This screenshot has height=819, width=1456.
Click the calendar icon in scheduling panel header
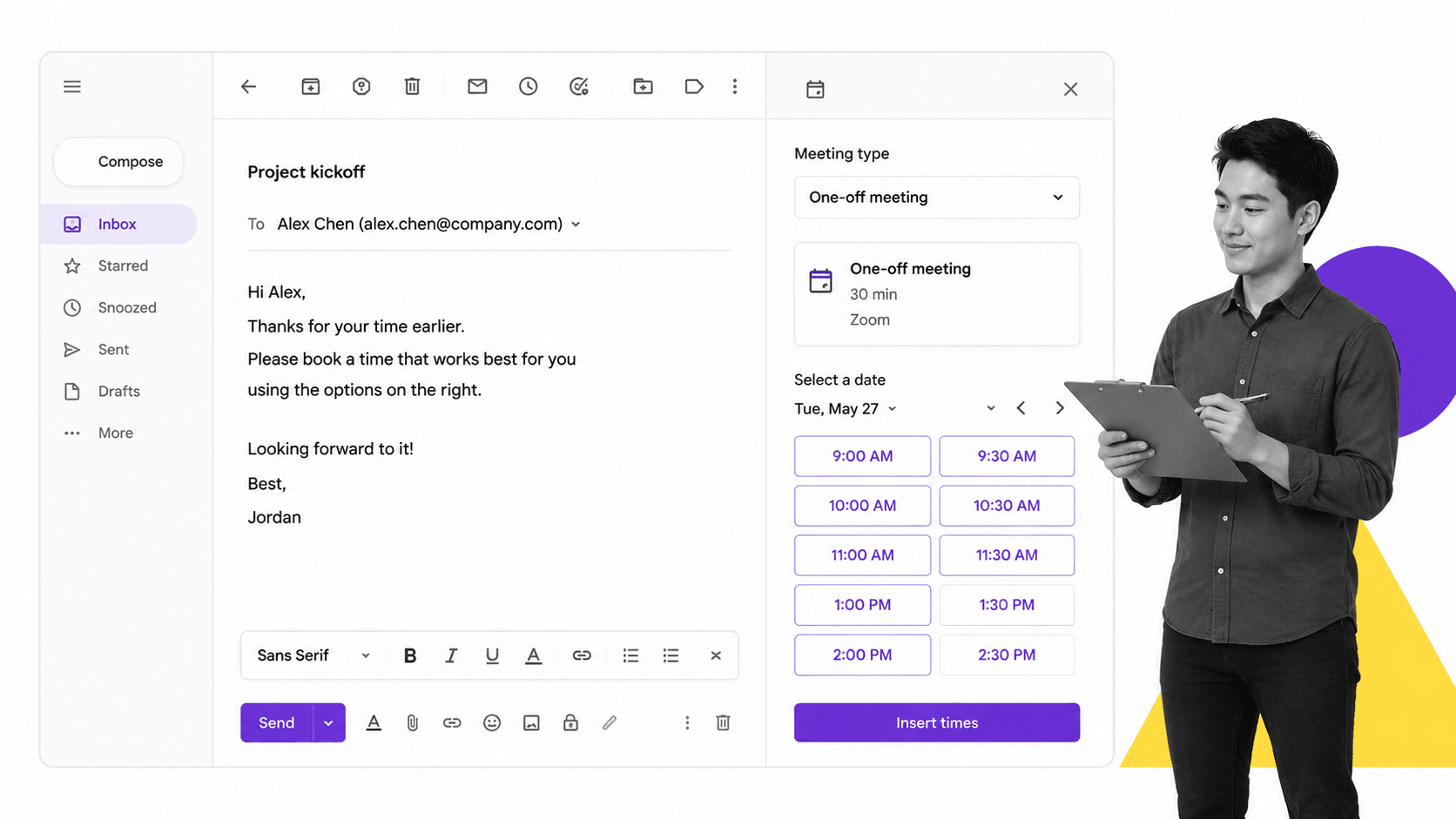(815, 90)
